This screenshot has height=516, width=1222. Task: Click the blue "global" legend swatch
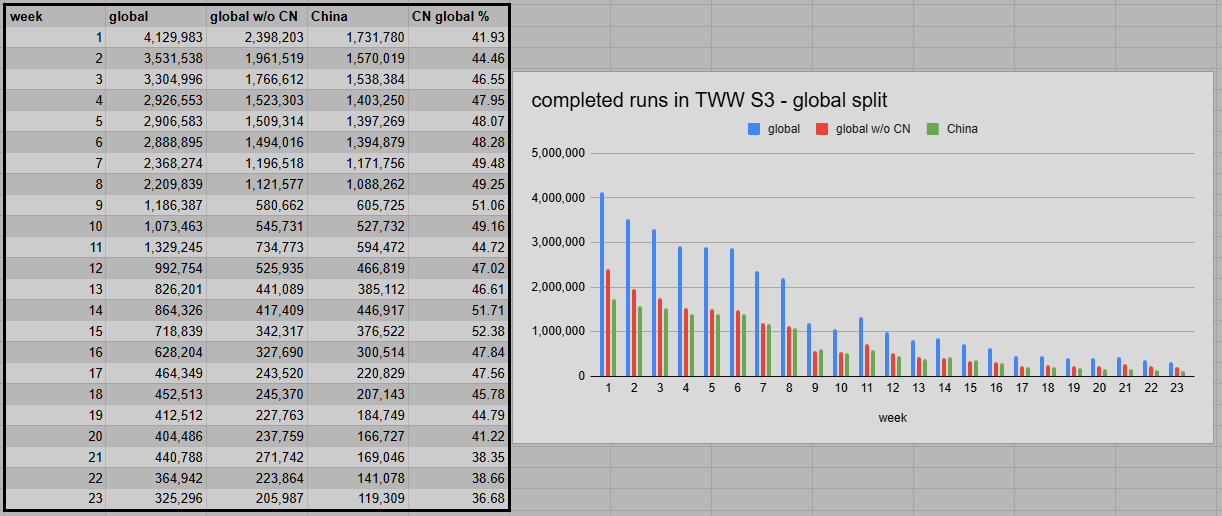[754, 129]
